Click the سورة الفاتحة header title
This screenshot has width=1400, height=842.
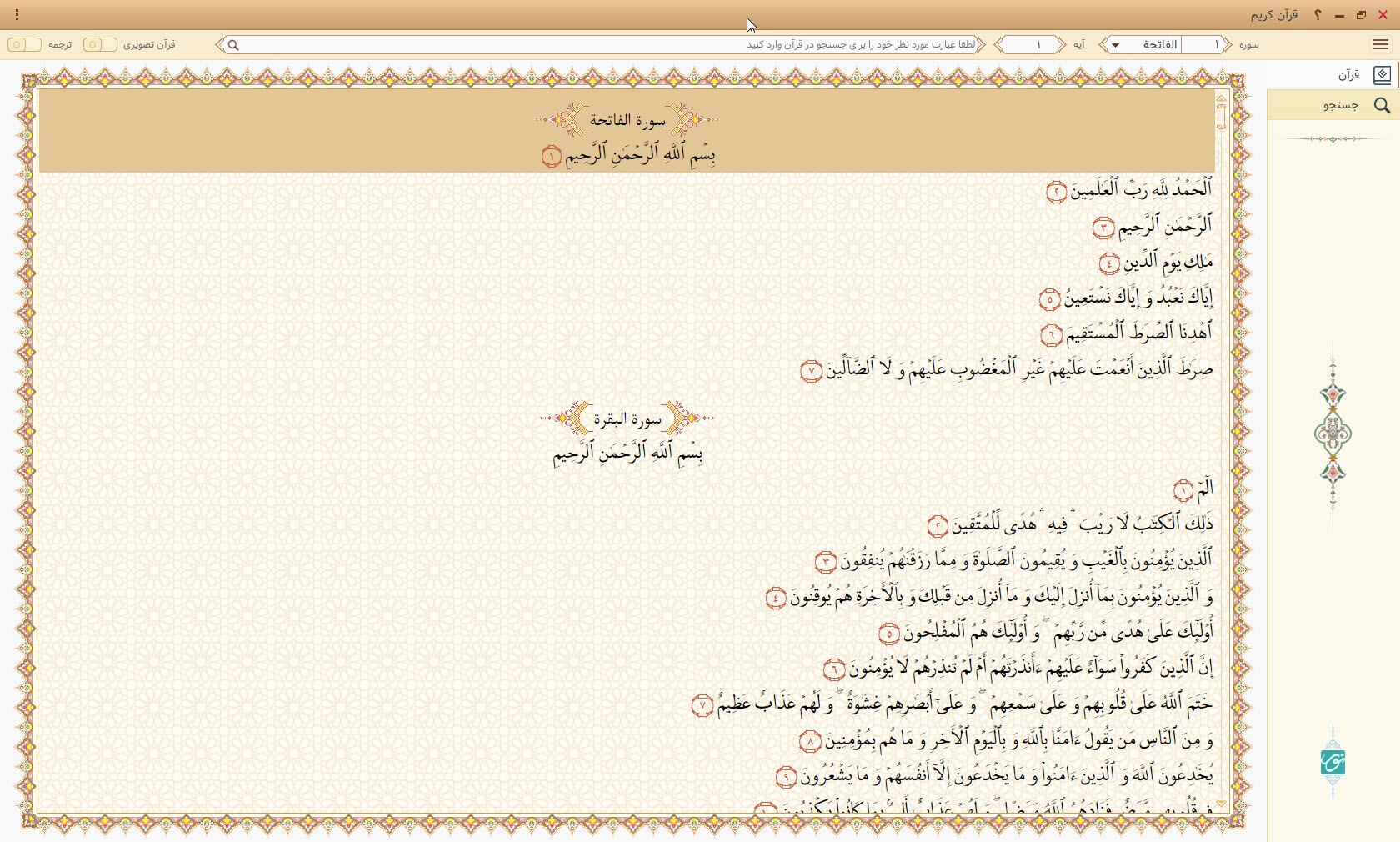627,120
